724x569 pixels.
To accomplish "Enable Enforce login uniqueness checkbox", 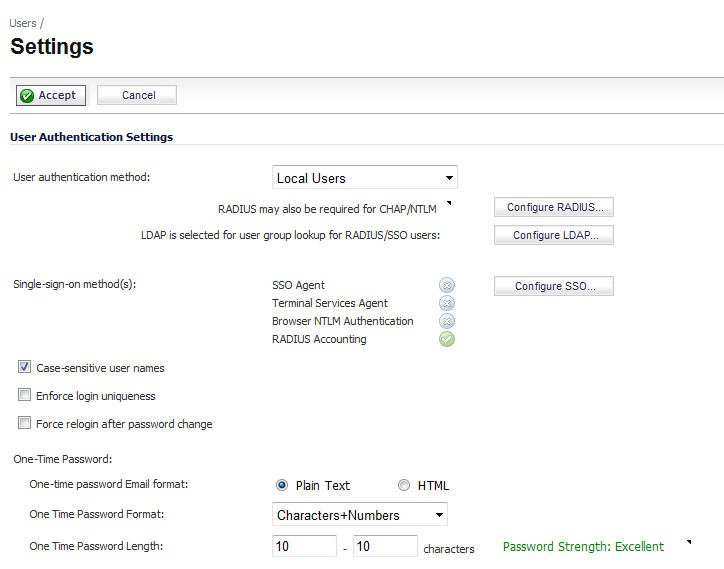I will pyautogui.click(x=24, y=395).
